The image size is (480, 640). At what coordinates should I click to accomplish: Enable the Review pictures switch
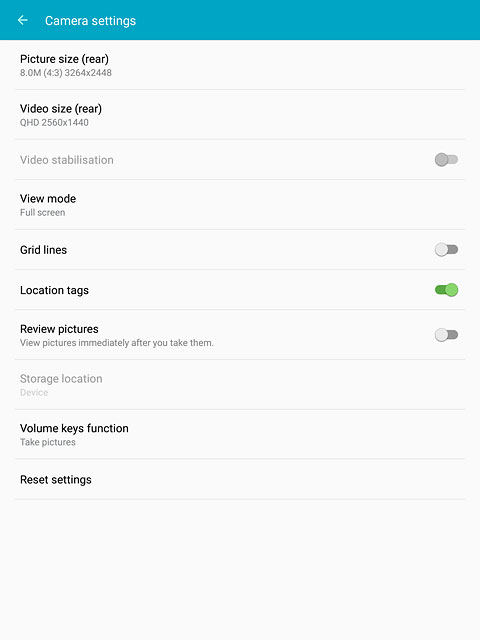446,335
